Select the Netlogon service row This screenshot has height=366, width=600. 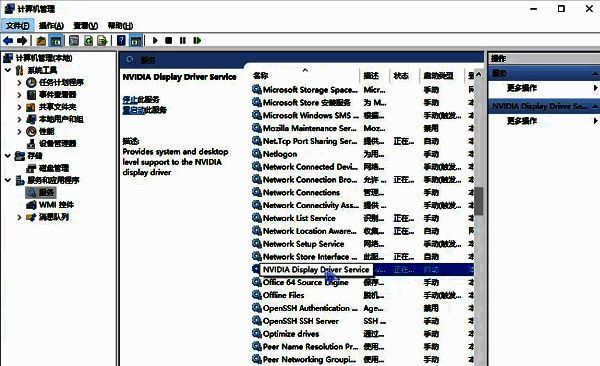[x=362, y=154]
